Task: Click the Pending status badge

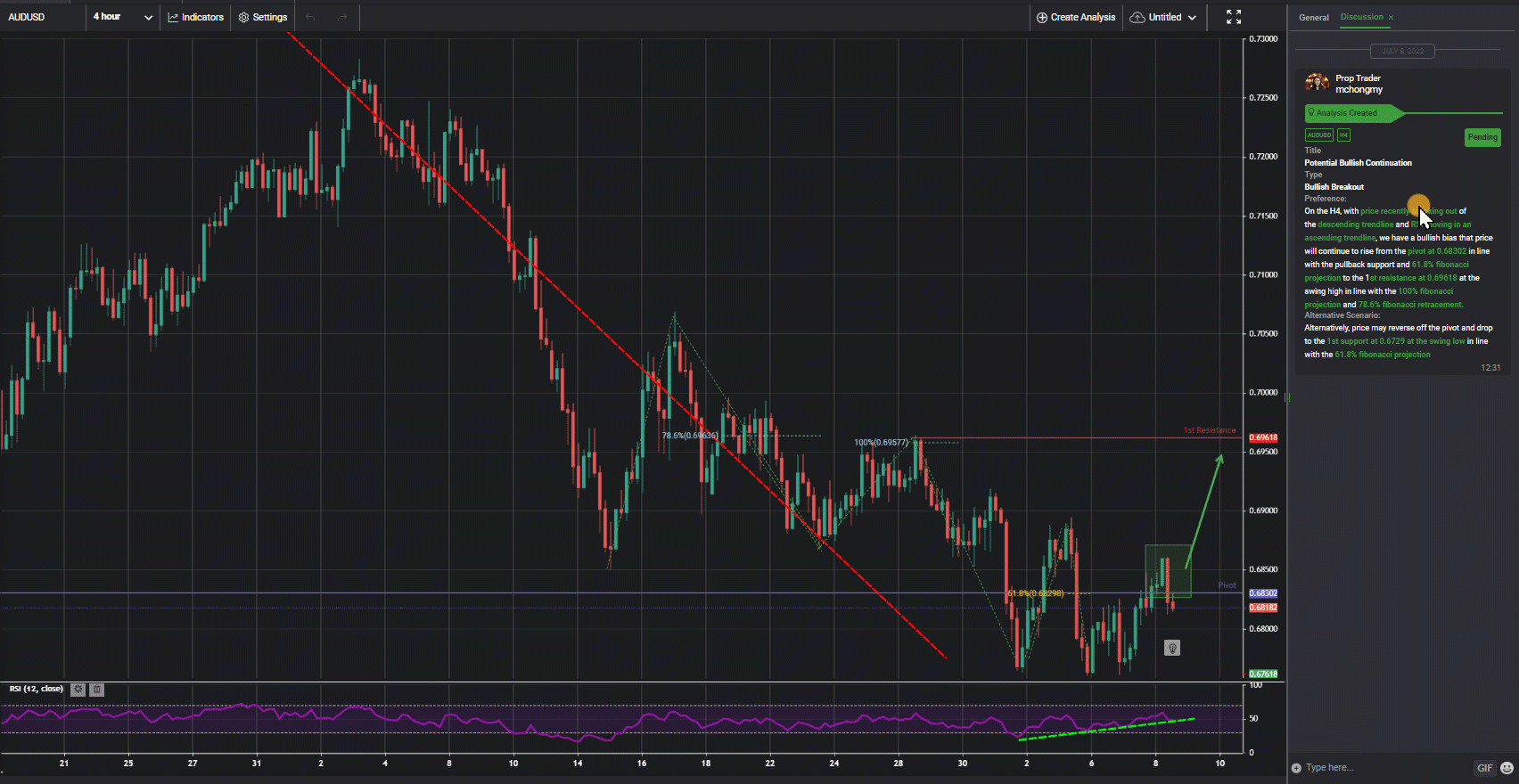Action: click(1482, 137)
